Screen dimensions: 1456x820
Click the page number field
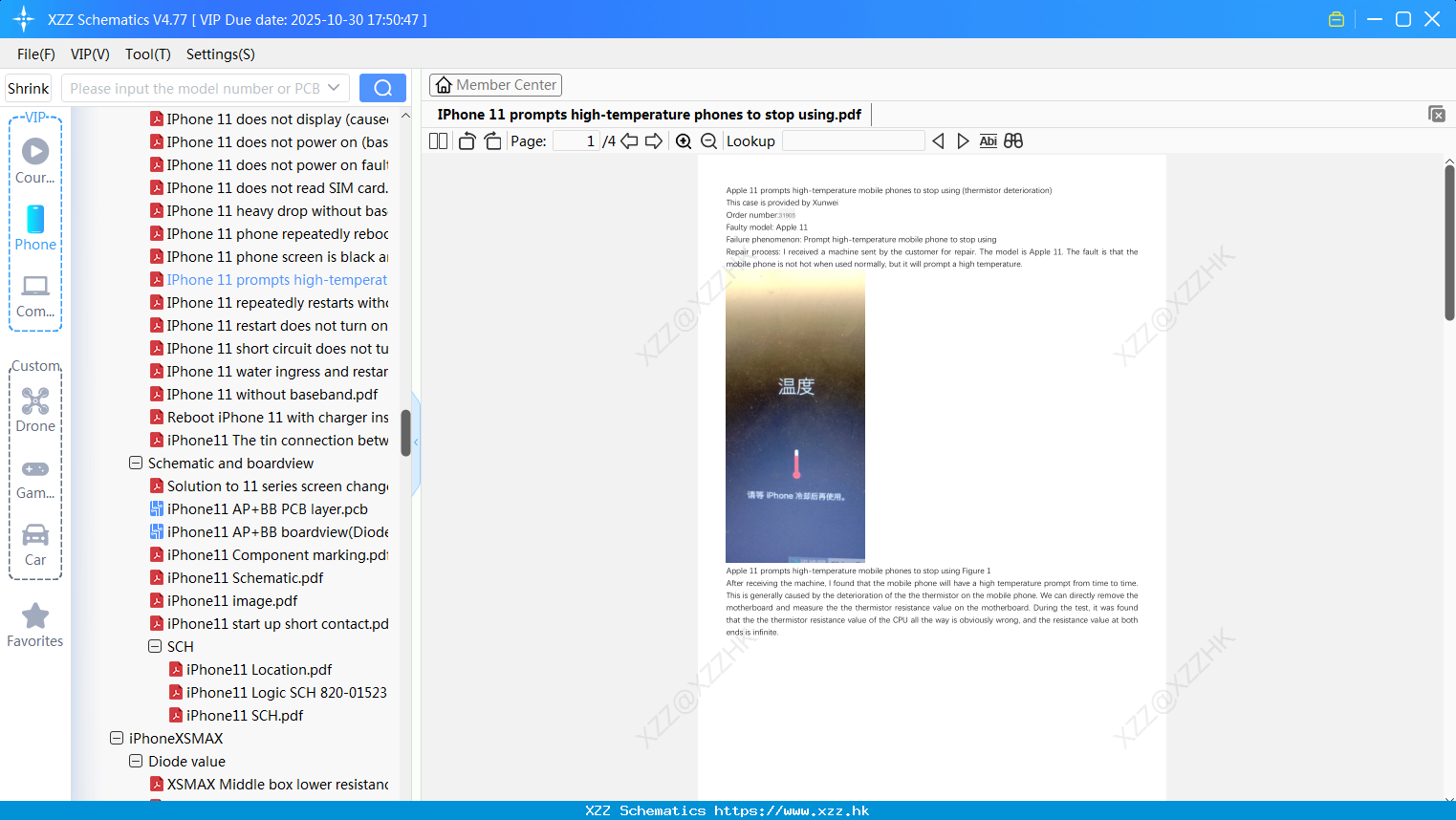click(576, 141)
